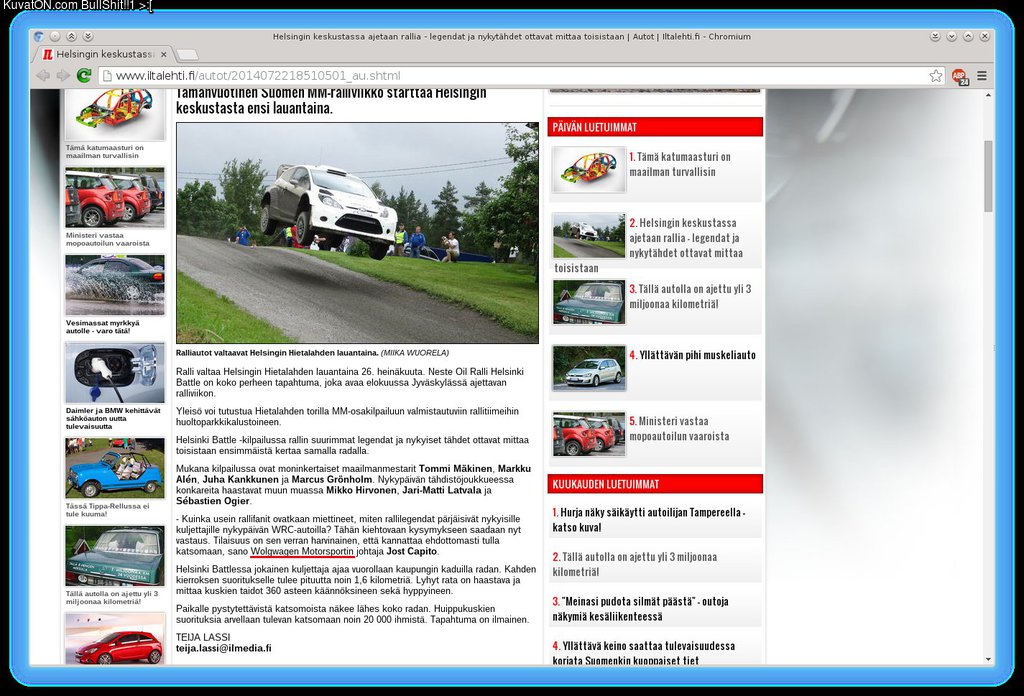The height and width of the screenshot is (696, 1024).
Task: Click the browser back arrow
Action: [x=43, y=76]
